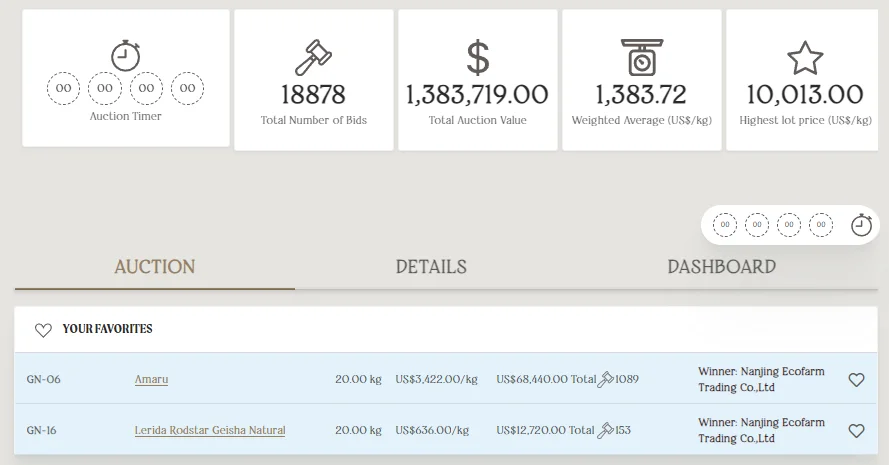Click the star icon for Highest lot price

pyautogui.click(x=805, y=58)
